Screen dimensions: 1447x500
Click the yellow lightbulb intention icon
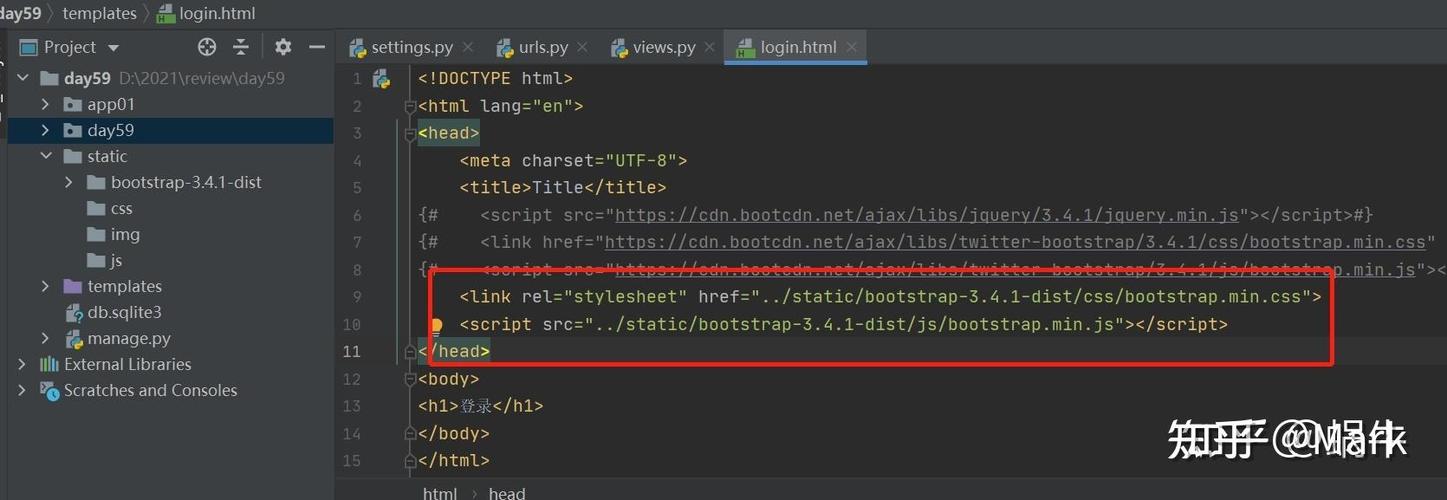tap(436, 325)
